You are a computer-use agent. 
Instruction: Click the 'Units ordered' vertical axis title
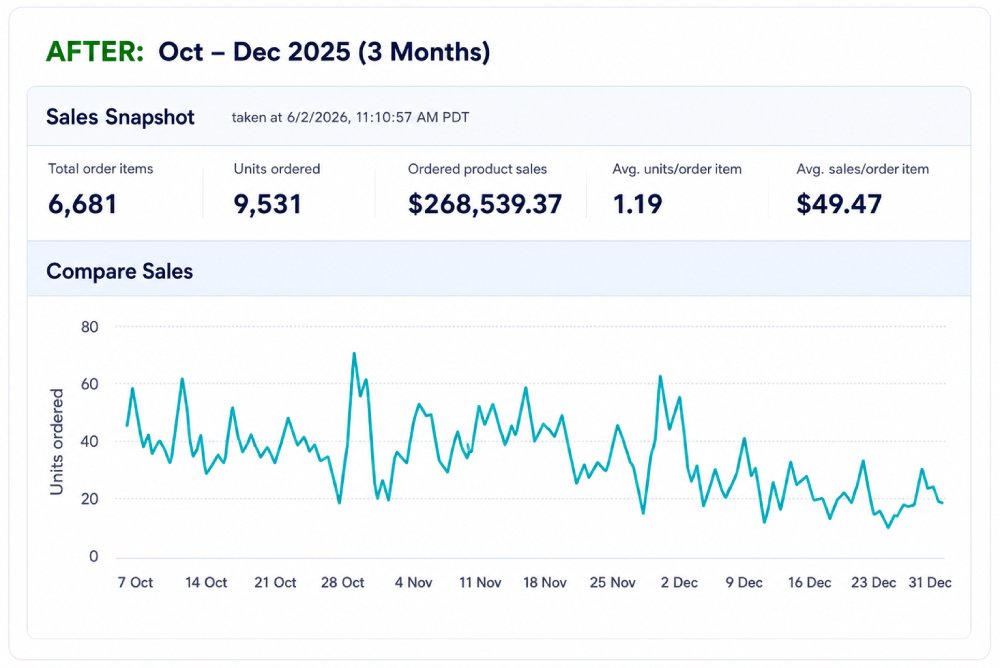[57, 442]
